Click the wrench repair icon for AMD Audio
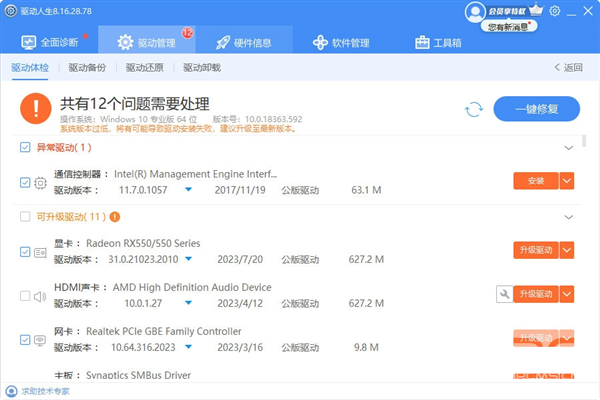The height and width of the screenshot is (400, 600). (x=504, y=294)
